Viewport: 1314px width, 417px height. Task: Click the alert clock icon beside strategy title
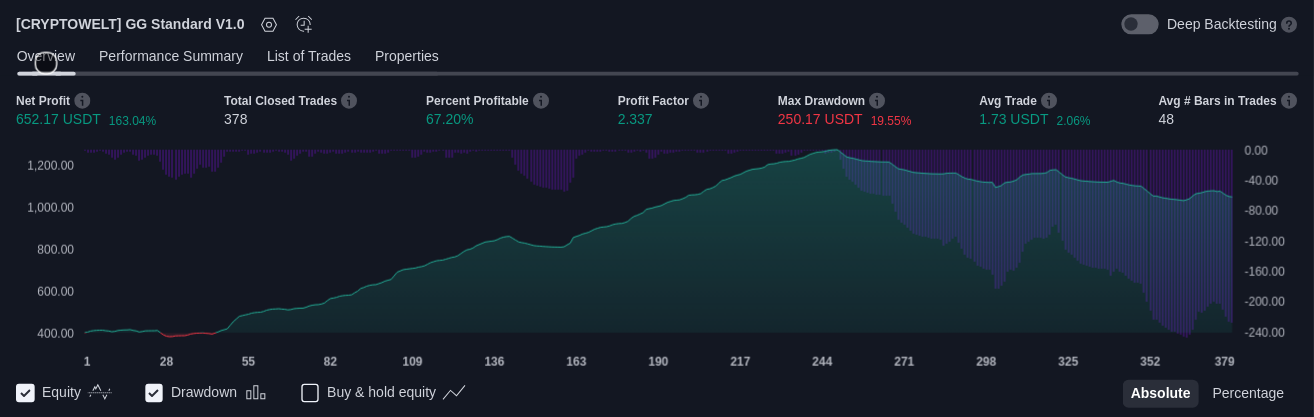(x=304, y=25)
